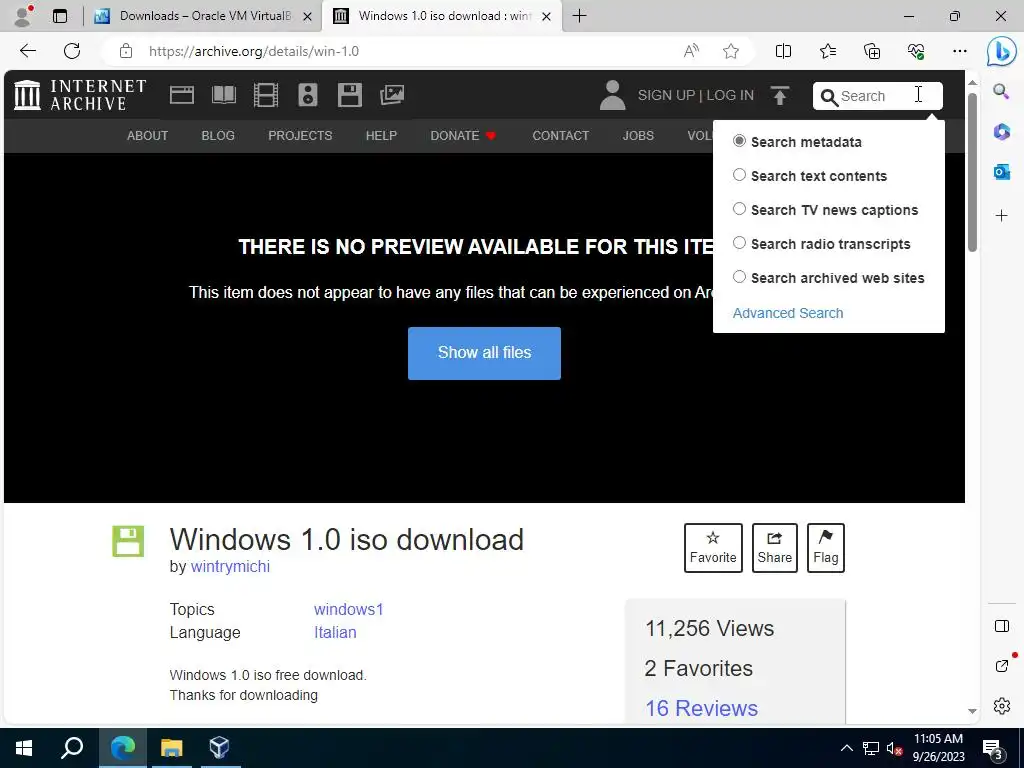This screenshot has height=768, width=1024.
Task: Open the windows1 topic link
Action: coord(349,609)
